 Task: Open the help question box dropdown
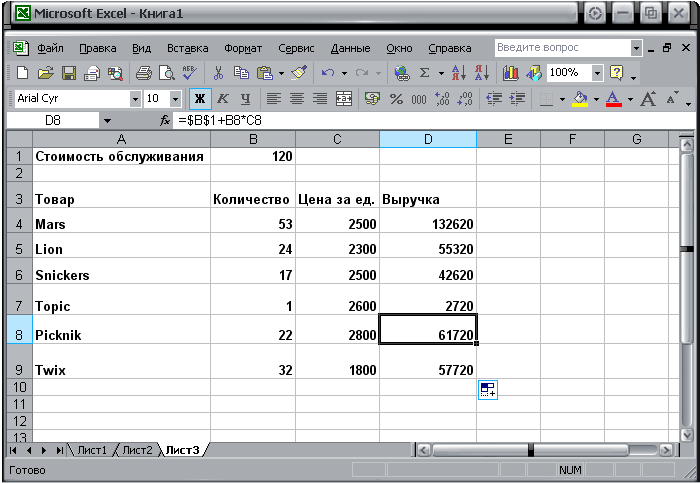[636, 48]
